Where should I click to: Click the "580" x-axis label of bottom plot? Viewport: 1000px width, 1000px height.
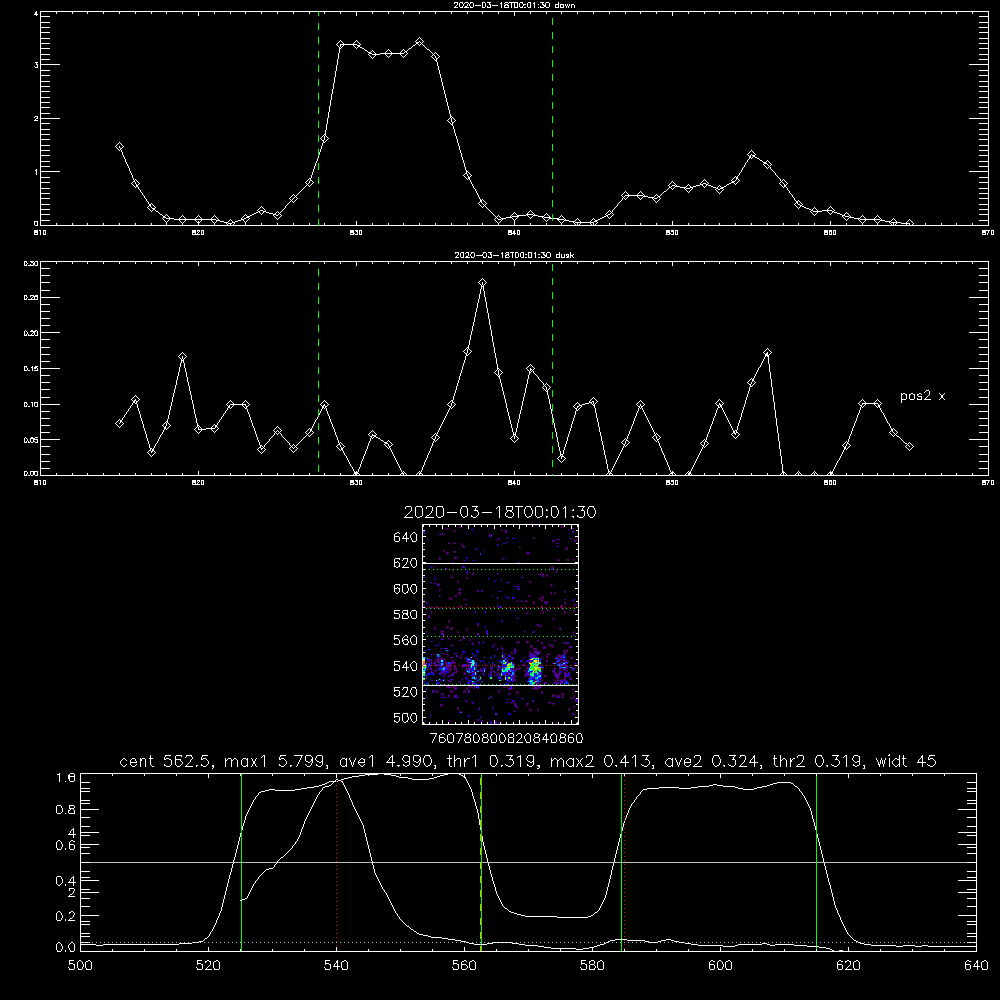[592, 966]
